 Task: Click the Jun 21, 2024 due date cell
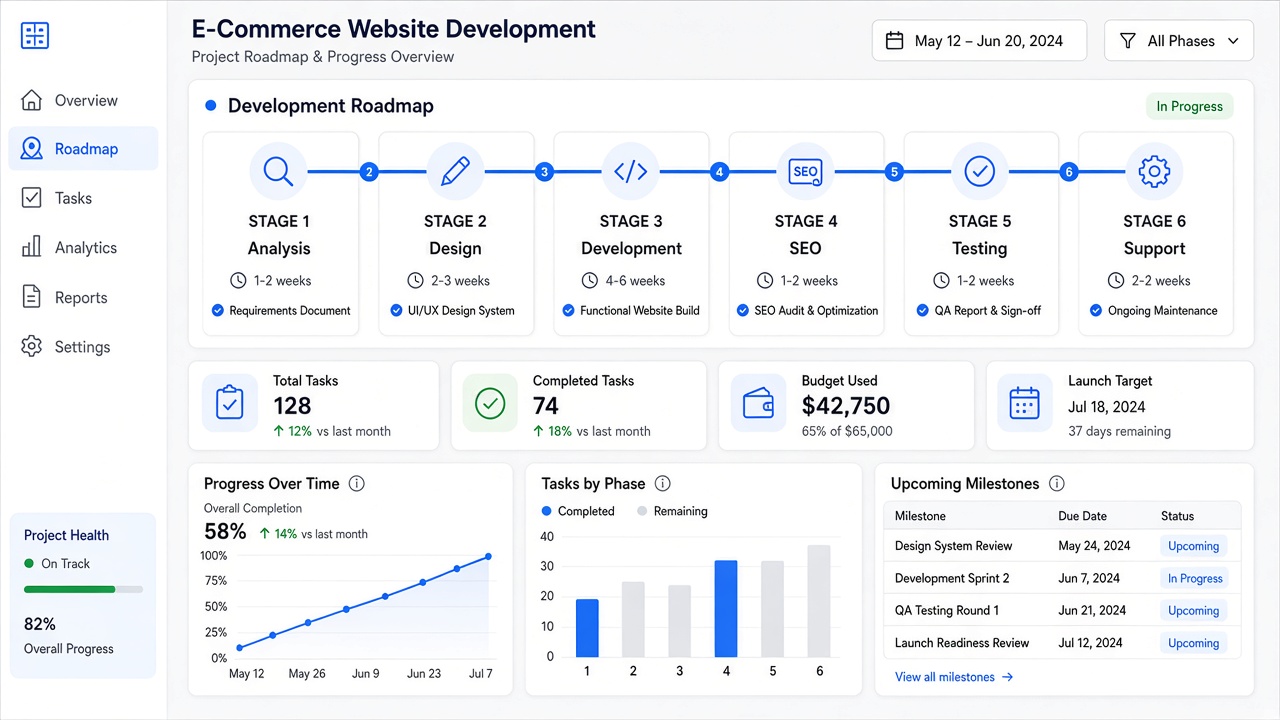click(1092, 610)
